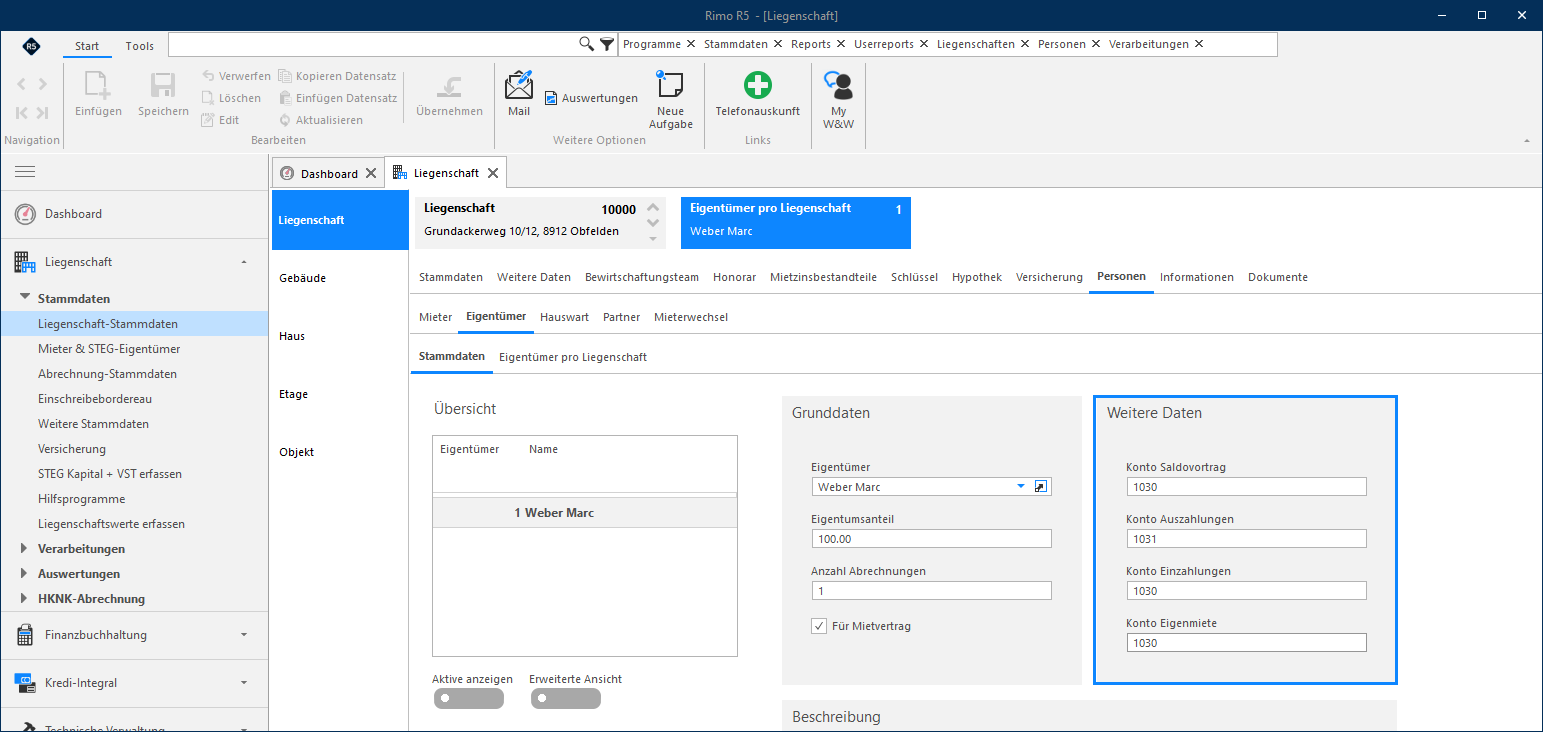Viewport: 1543px width, 732px height.
Task: Open linked Eigentümer record icon
Action: point(1041,487)
